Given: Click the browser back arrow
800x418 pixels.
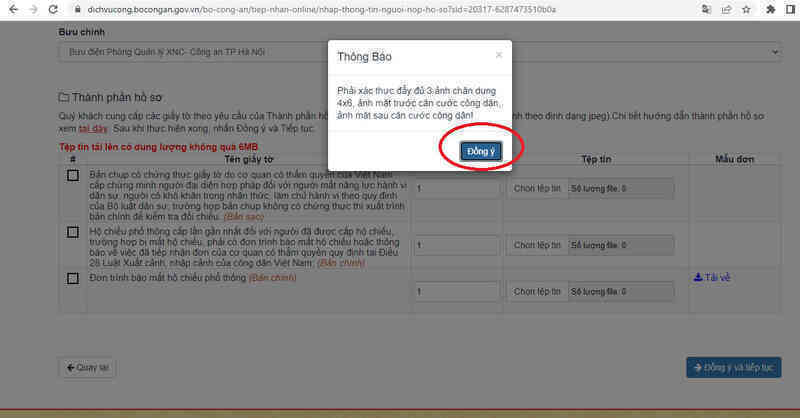Looking at the screenshot, I should 14,9.
